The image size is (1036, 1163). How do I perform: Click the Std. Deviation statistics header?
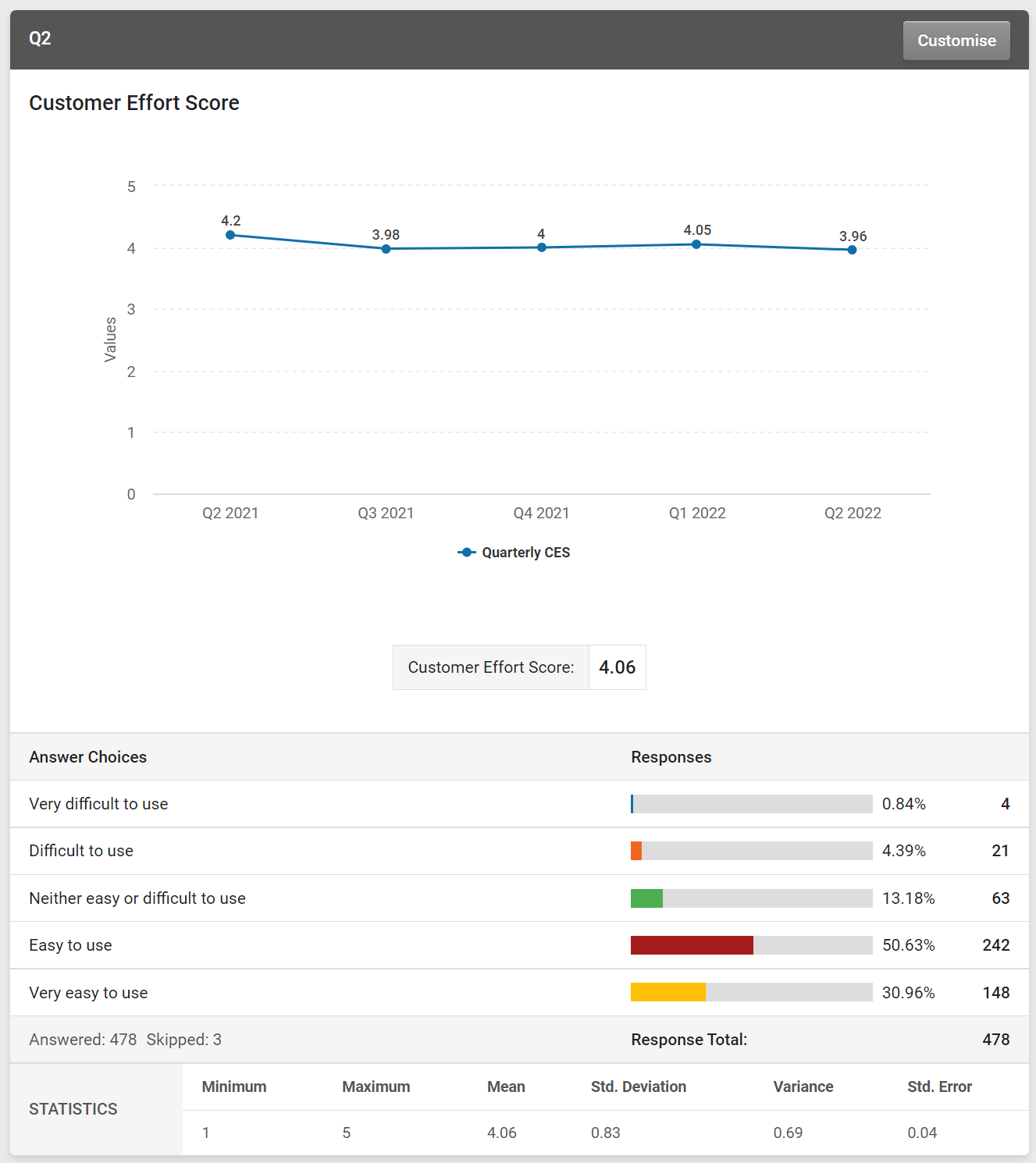638,1087
